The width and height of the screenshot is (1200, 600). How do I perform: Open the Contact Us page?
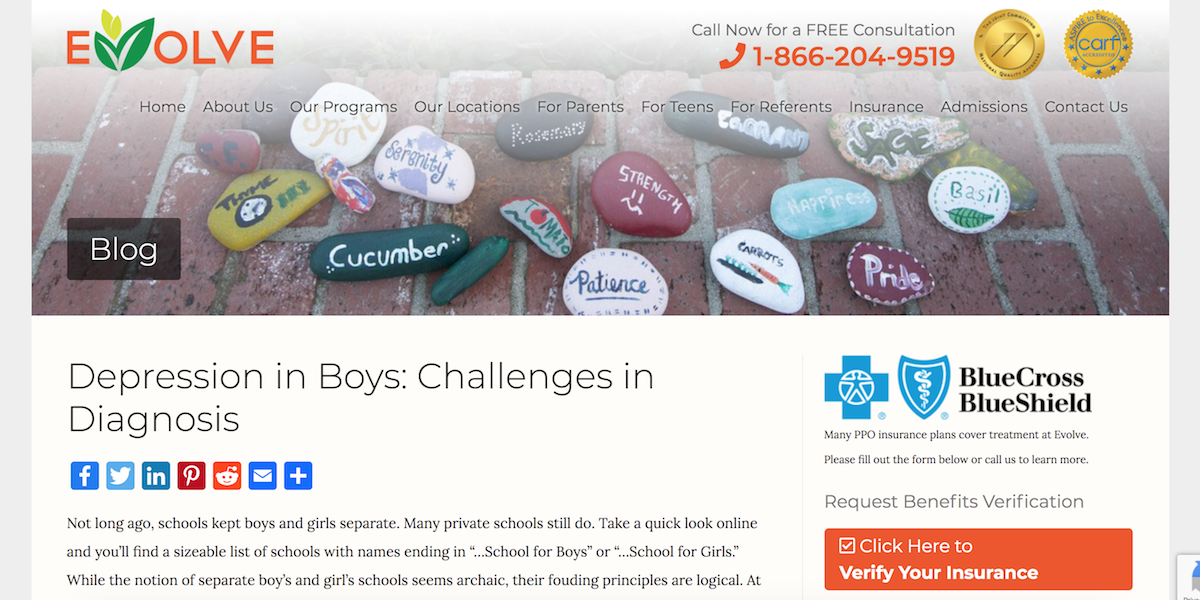(x=1086, y=107)
